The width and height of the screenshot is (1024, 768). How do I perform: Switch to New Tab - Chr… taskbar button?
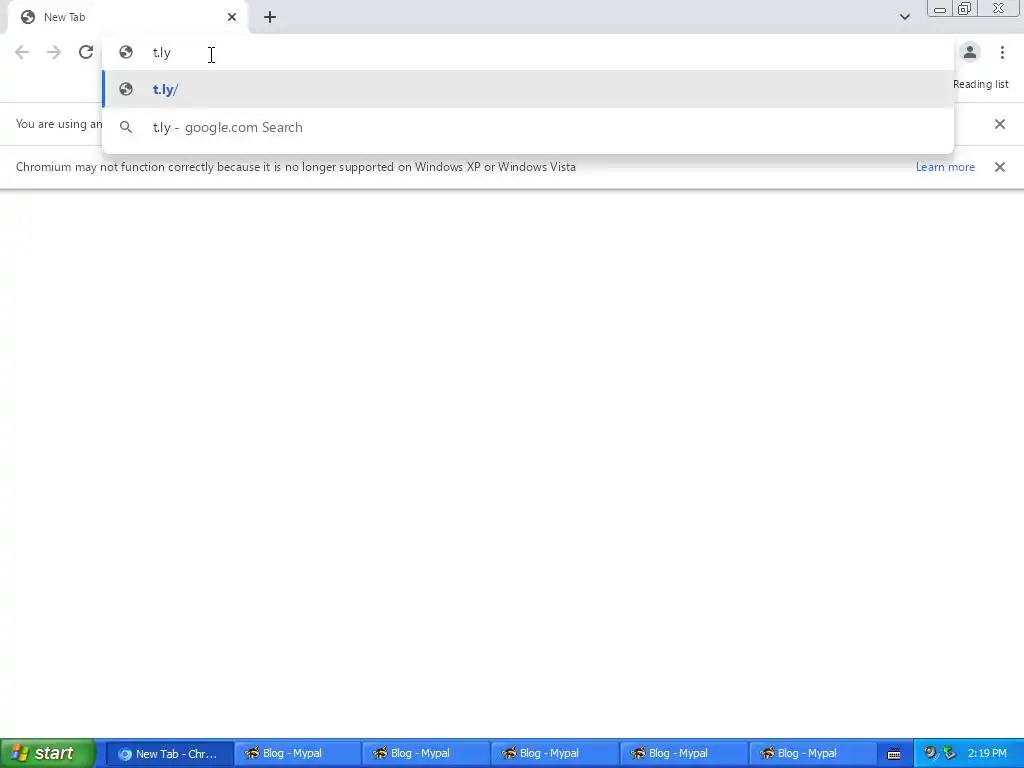(169, 754)
